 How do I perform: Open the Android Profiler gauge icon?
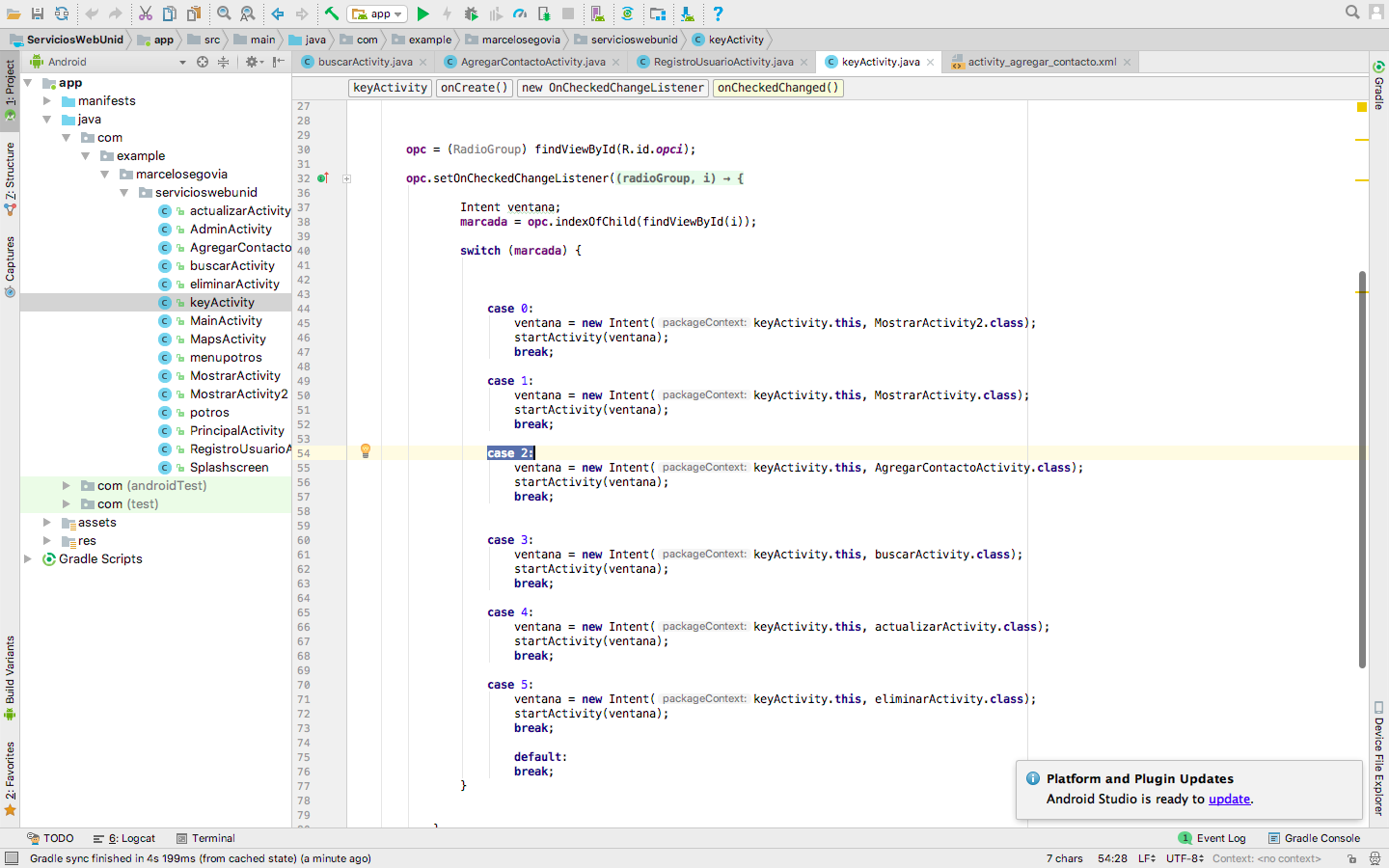coord(520,14)
